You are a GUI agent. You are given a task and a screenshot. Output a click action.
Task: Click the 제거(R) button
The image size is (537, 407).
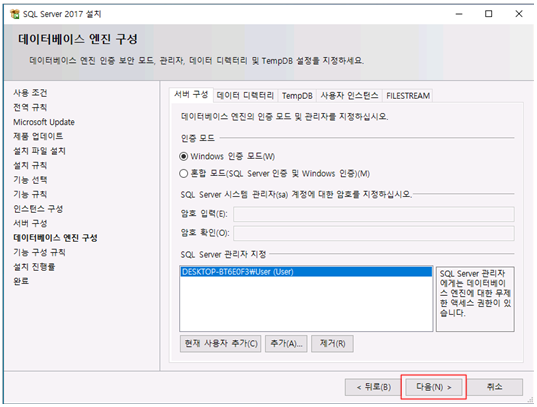[x=332, y=344]
